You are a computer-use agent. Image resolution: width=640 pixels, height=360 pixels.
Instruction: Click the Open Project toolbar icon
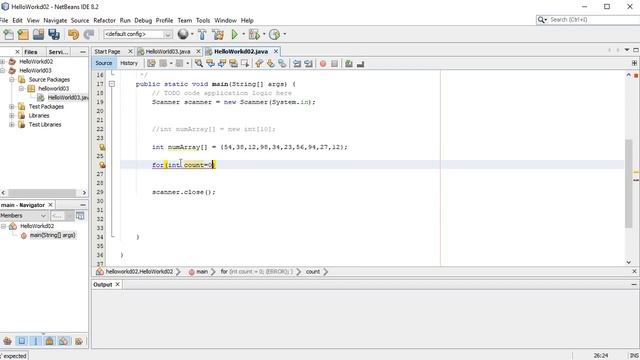(38, 34)
